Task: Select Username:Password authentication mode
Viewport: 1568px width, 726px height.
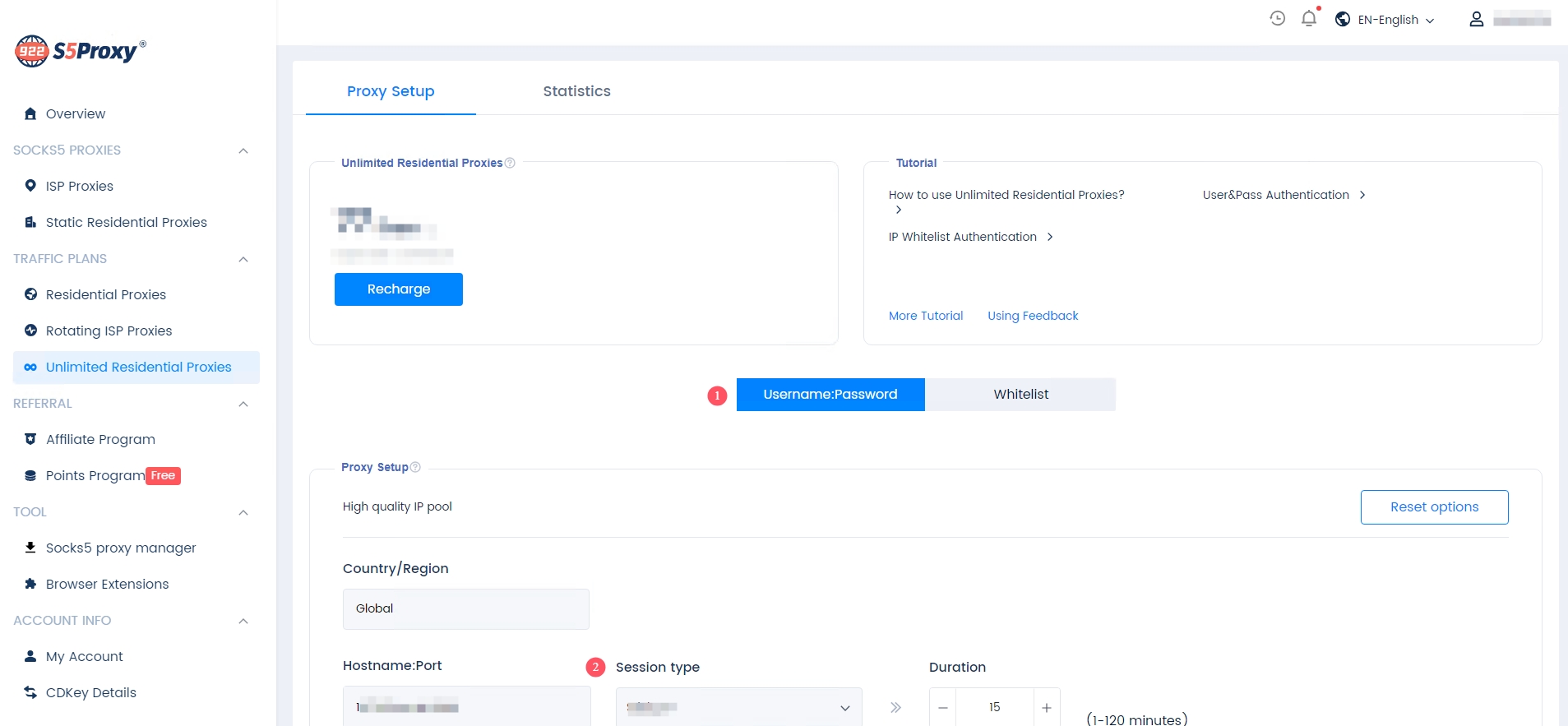Action: (x=830, y=395)
